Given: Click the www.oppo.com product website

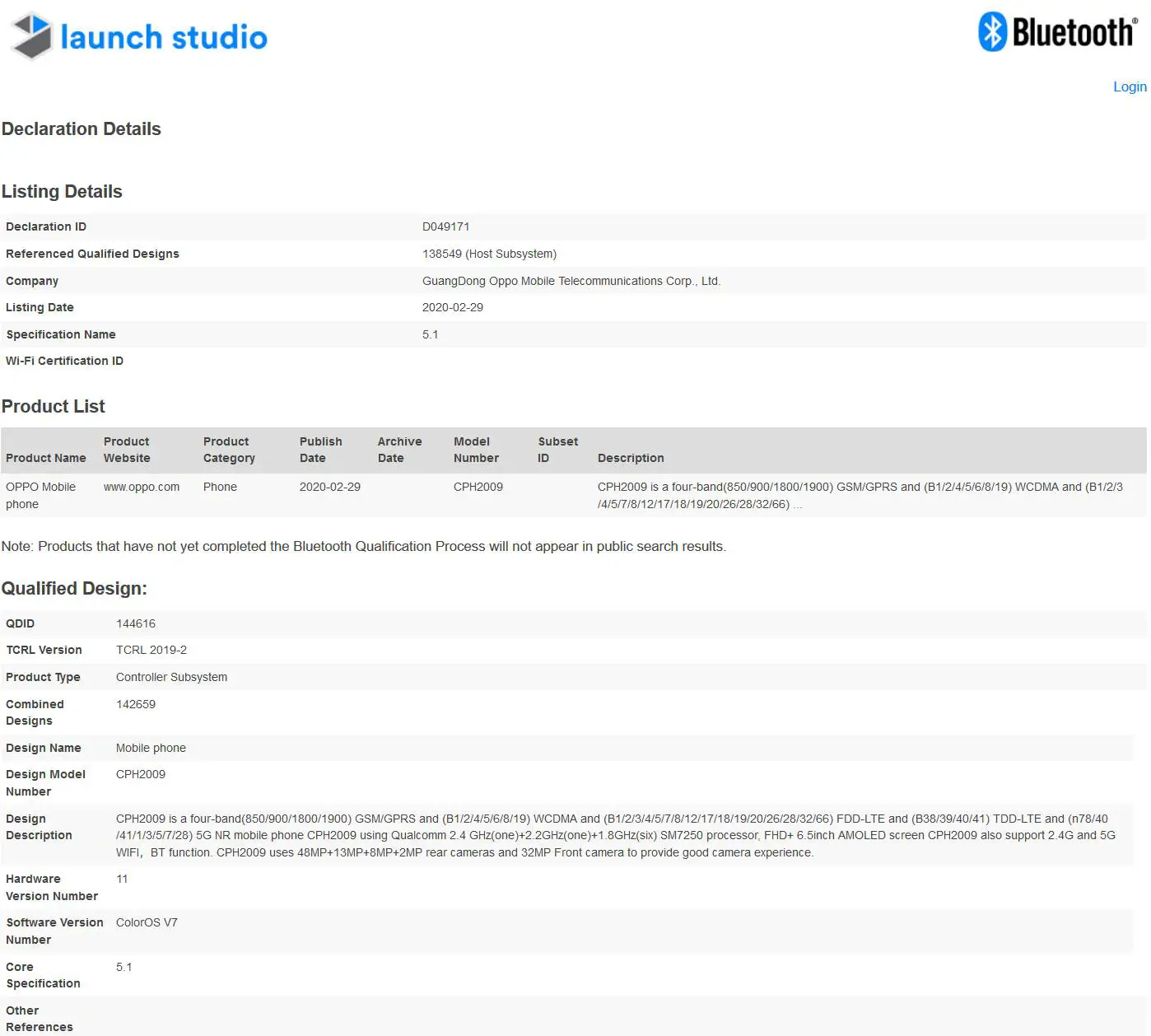Looking at the screenshot, I should click(142, 487).
